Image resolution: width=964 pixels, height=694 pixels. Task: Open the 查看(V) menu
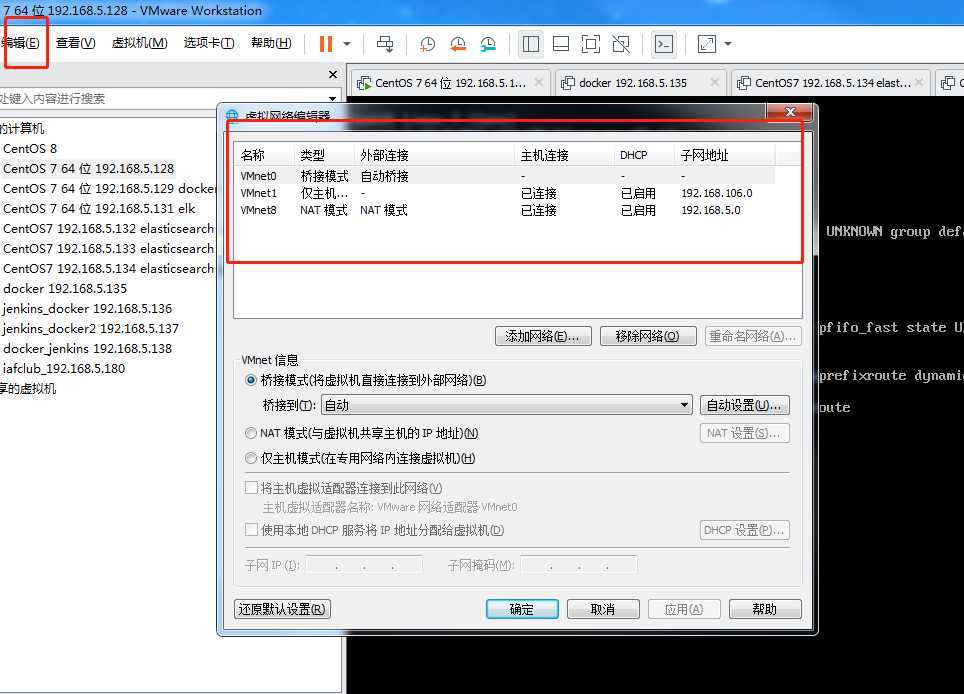click(76, 42)
